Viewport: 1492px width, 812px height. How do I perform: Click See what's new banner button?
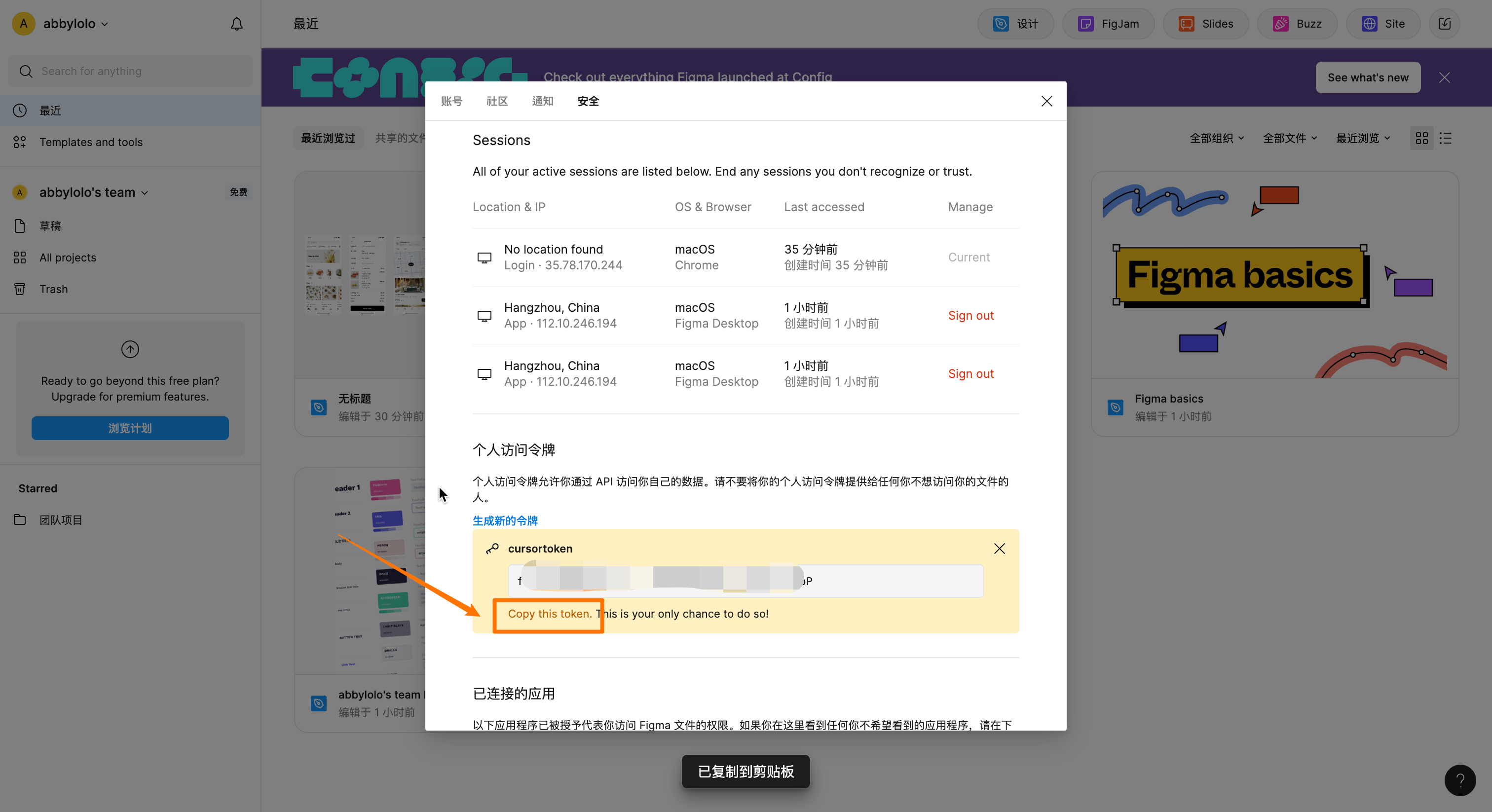point(1368,77)
